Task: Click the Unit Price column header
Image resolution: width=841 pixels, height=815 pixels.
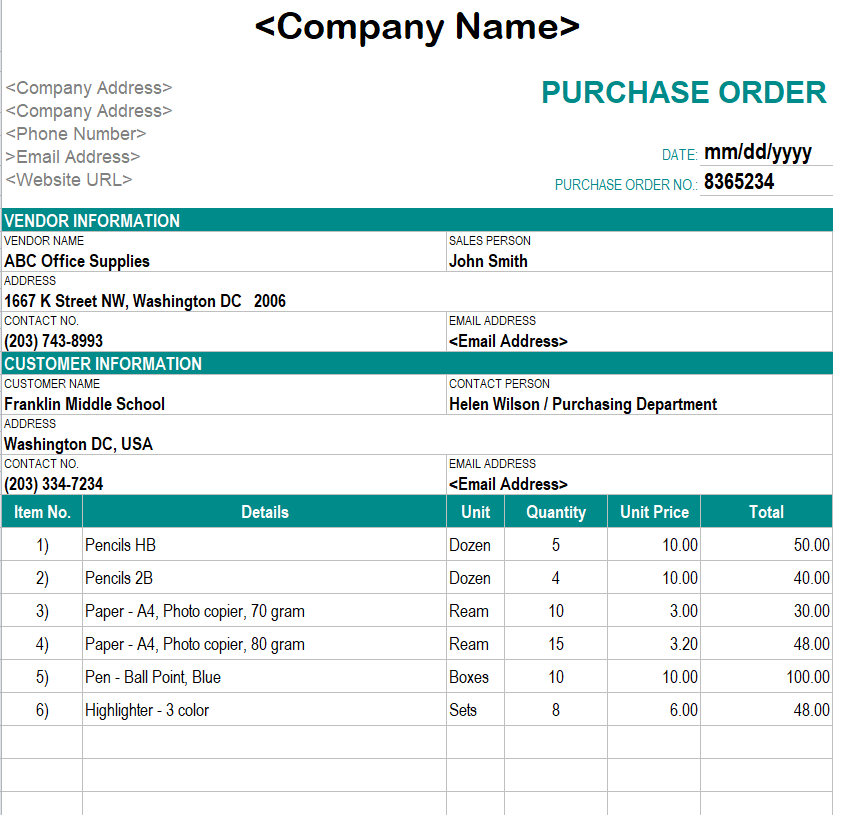Action: (x=654, y=512)
